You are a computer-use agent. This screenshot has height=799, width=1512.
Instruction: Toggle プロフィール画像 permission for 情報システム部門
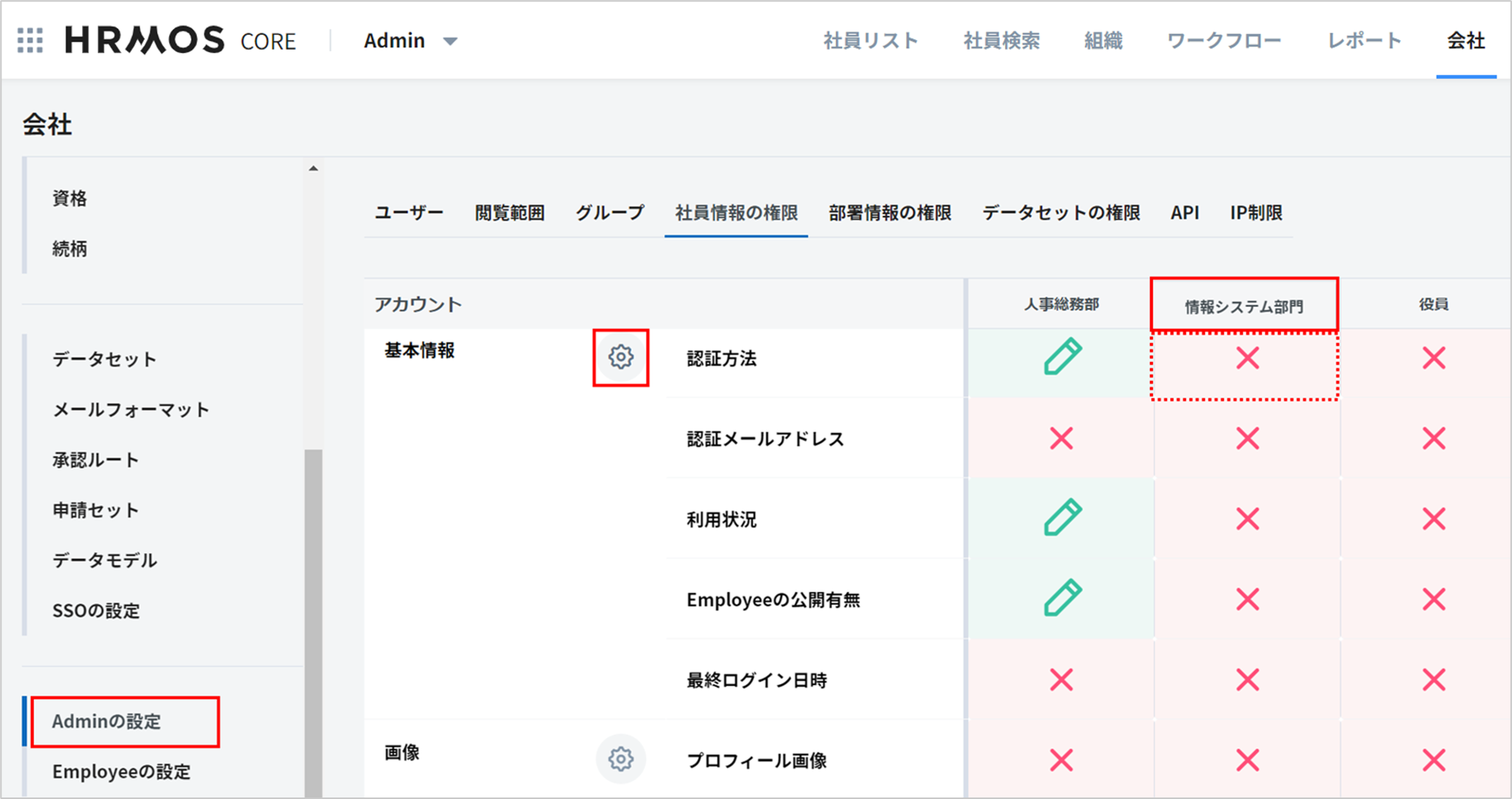[1247, 760]
